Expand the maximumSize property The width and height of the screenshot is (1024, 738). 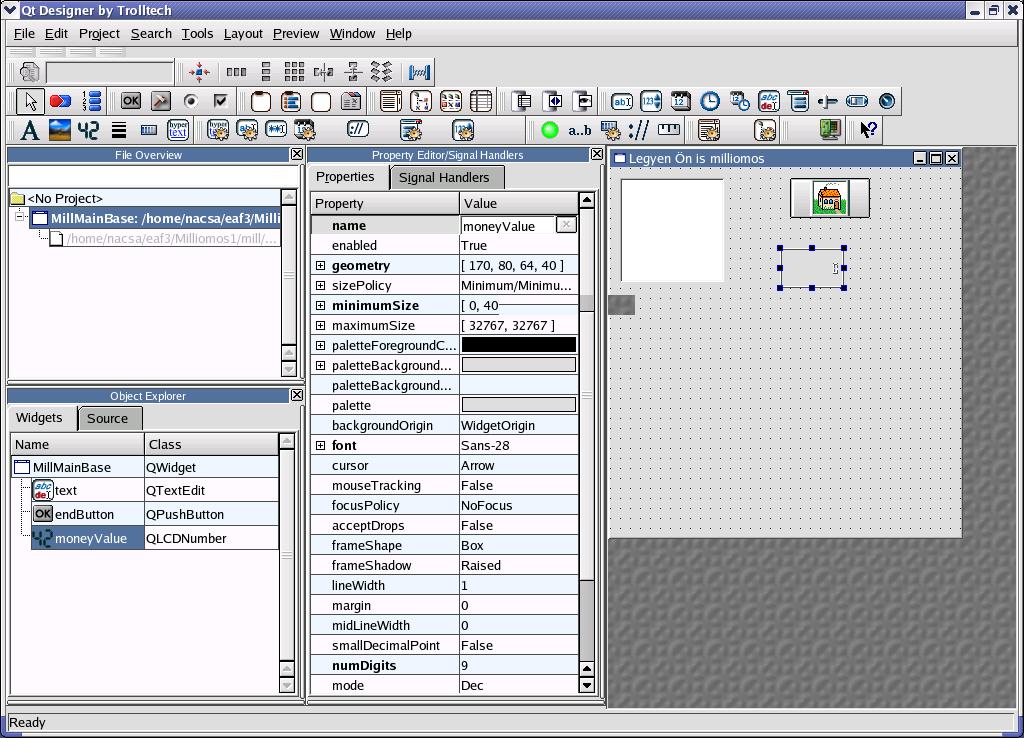(320, 325)
